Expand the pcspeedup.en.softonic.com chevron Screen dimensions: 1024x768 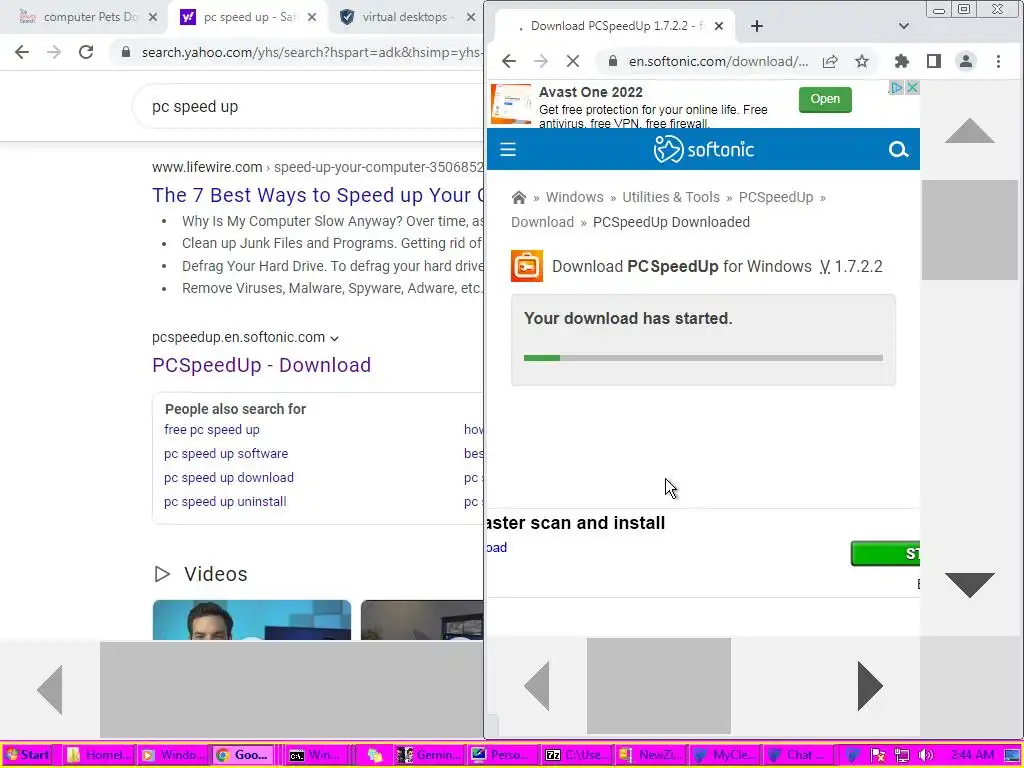point(334,338)
